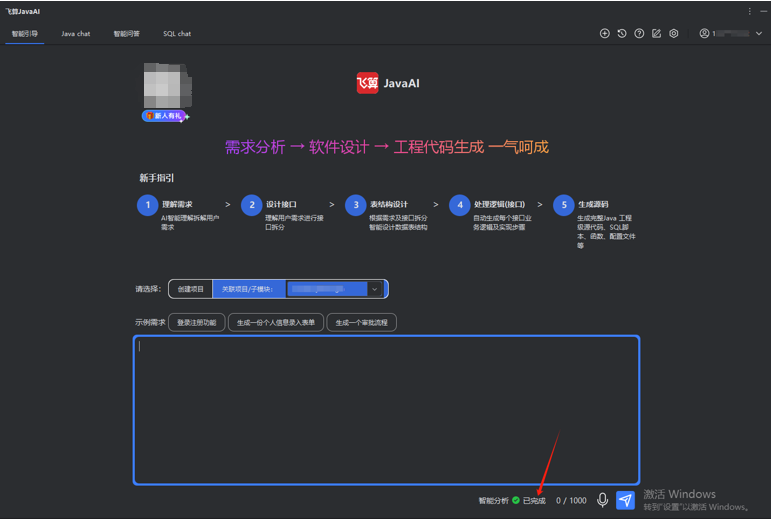This screenshot has height=519, width=771.
Task: Select the 创建项目 option
Action: pyautogui.click(x=190, y=289)
